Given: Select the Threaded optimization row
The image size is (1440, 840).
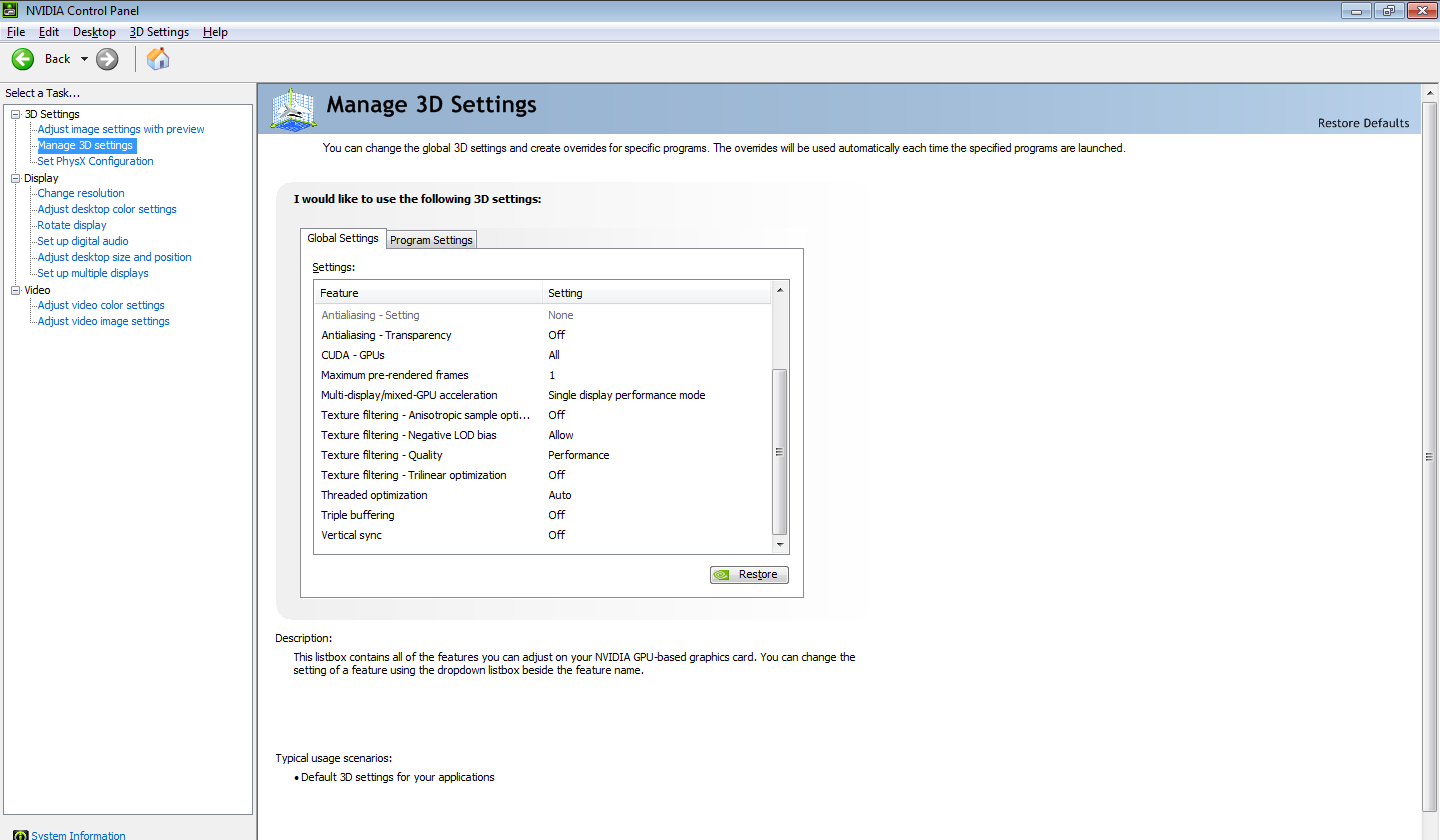Looking at the screenshot, I should (x=543, y=495).
